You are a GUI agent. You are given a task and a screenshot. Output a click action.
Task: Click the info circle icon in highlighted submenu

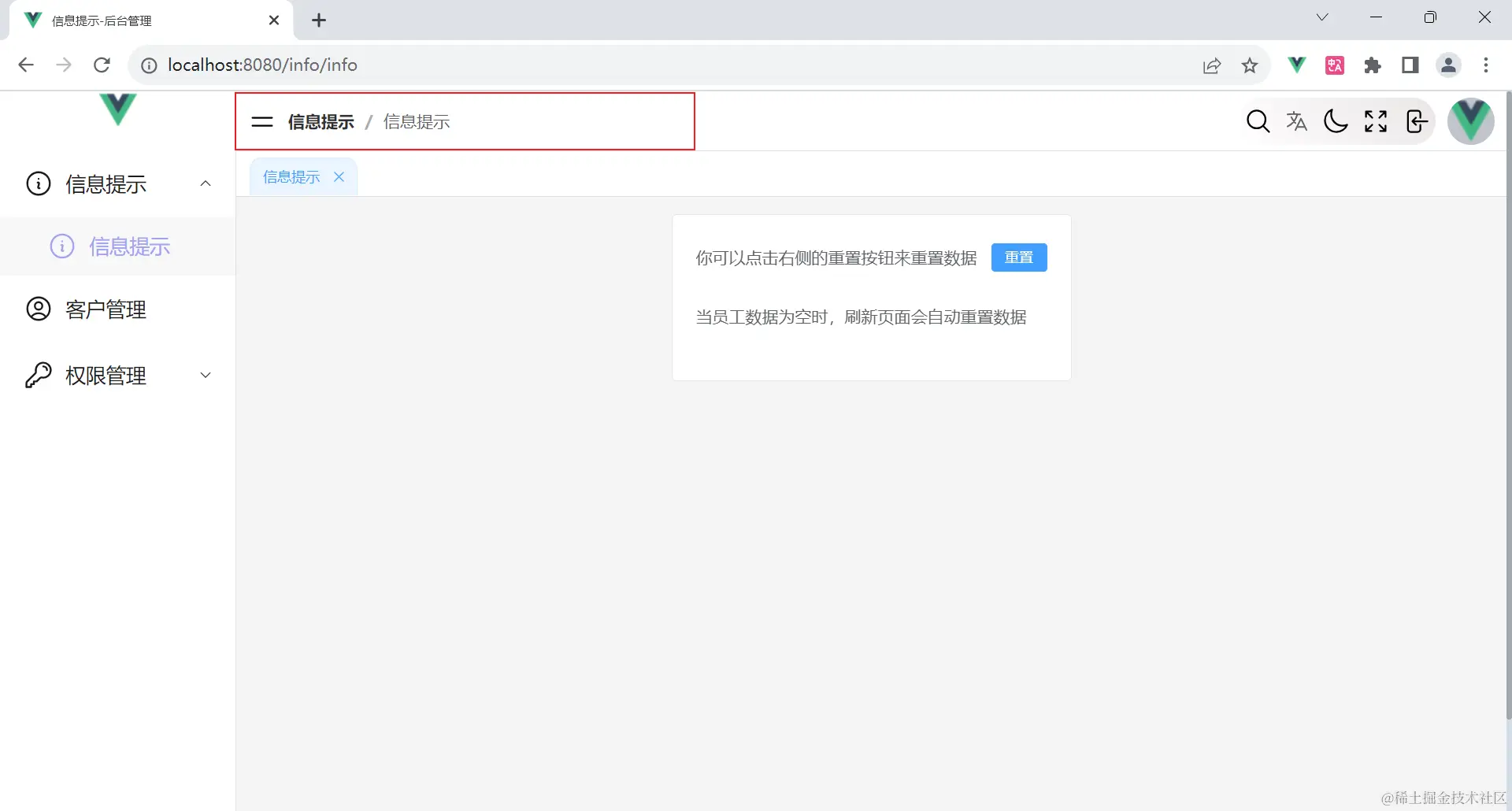[x=62, y=246]
